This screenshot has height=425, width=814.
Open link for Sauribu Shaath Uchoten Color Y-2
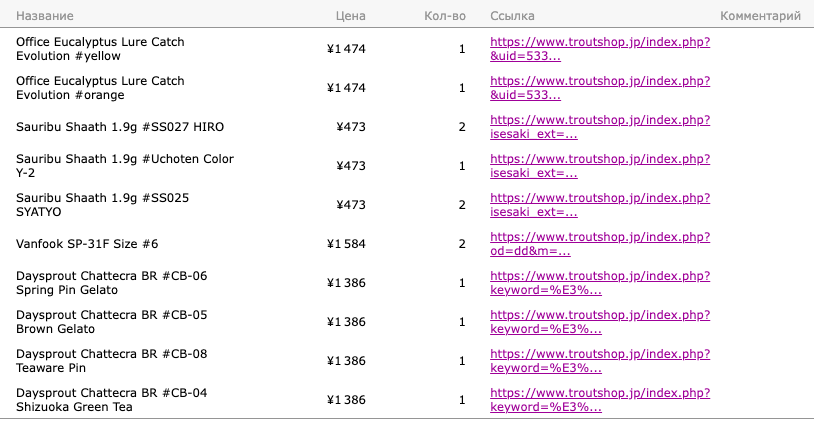[x=600, y=166]
